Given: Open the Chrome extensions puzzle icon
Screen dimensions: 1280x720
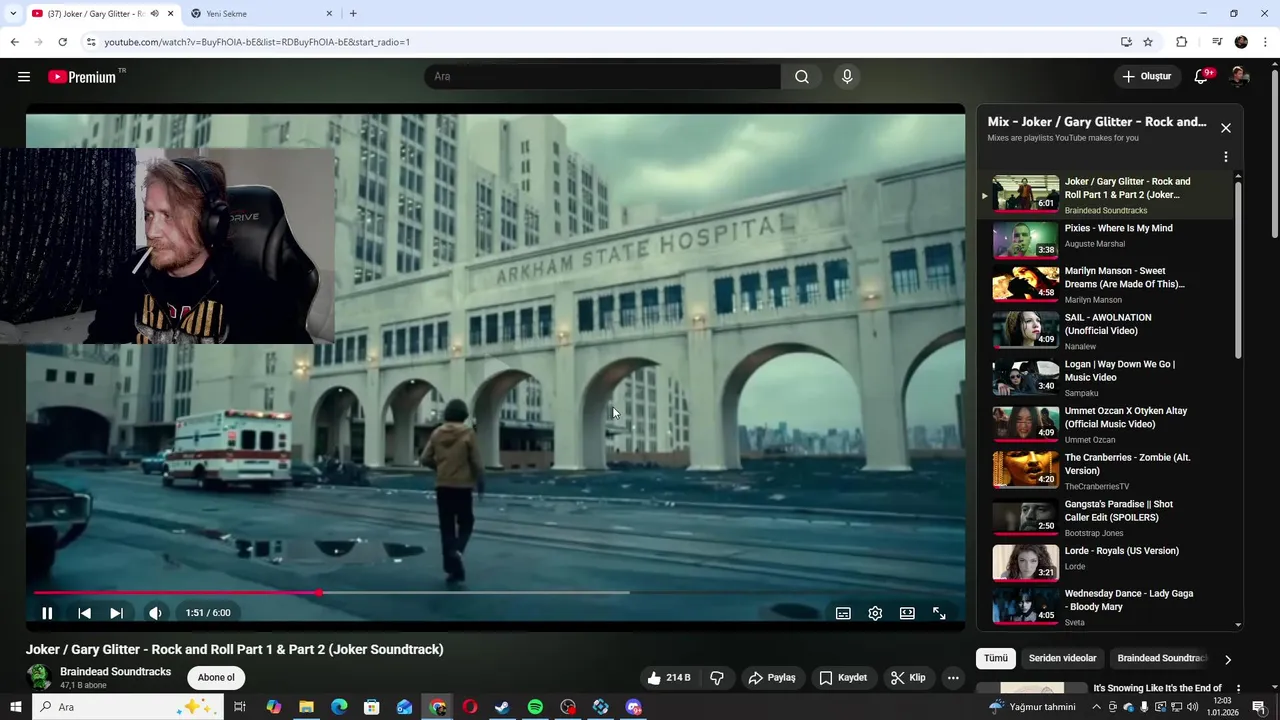Looking at the screenshot, I should 1181,42.
